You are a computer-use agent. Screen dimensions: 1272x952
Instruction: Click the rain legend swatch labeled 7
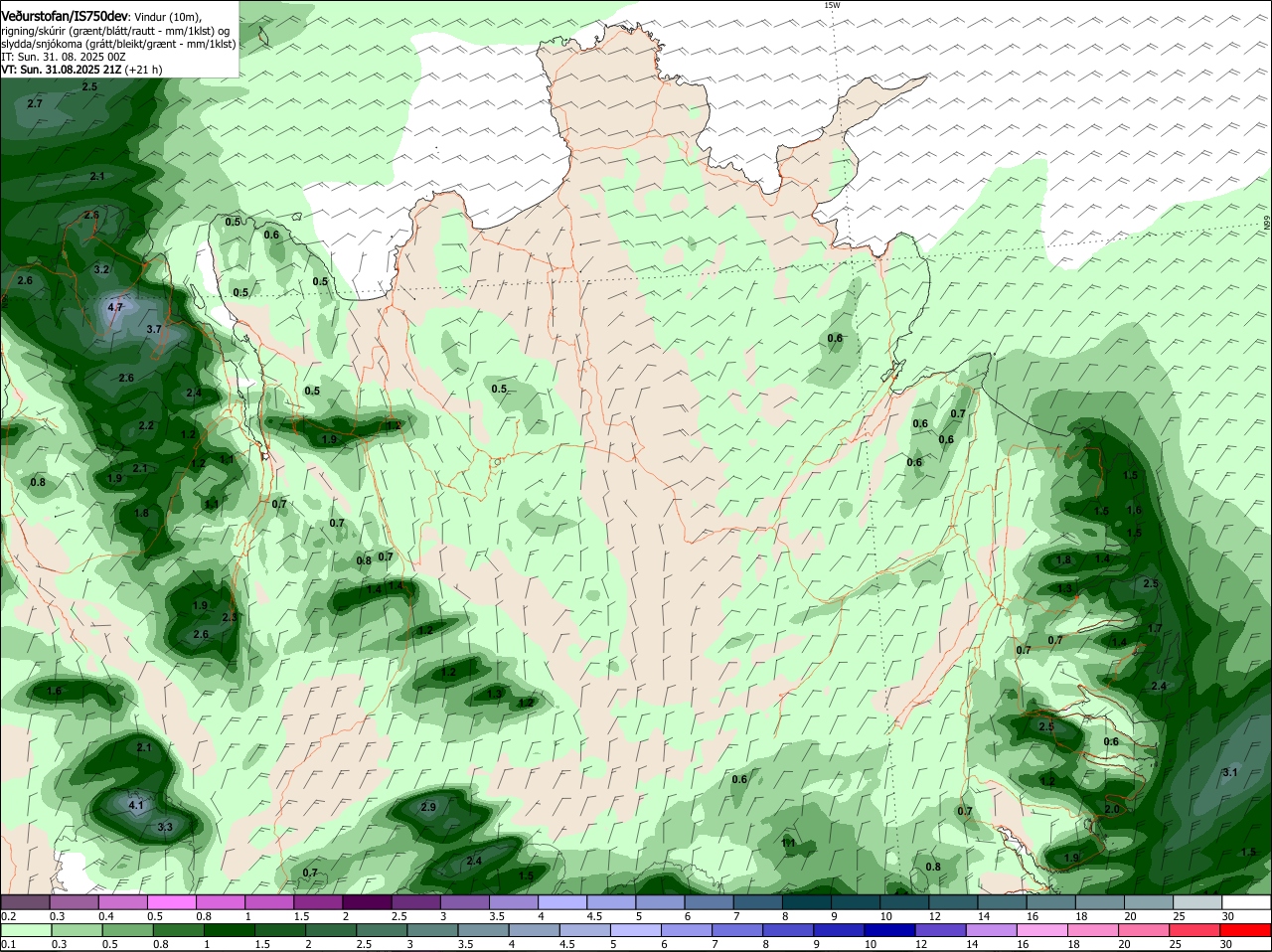pyautogui.click(x=736, y=930)
